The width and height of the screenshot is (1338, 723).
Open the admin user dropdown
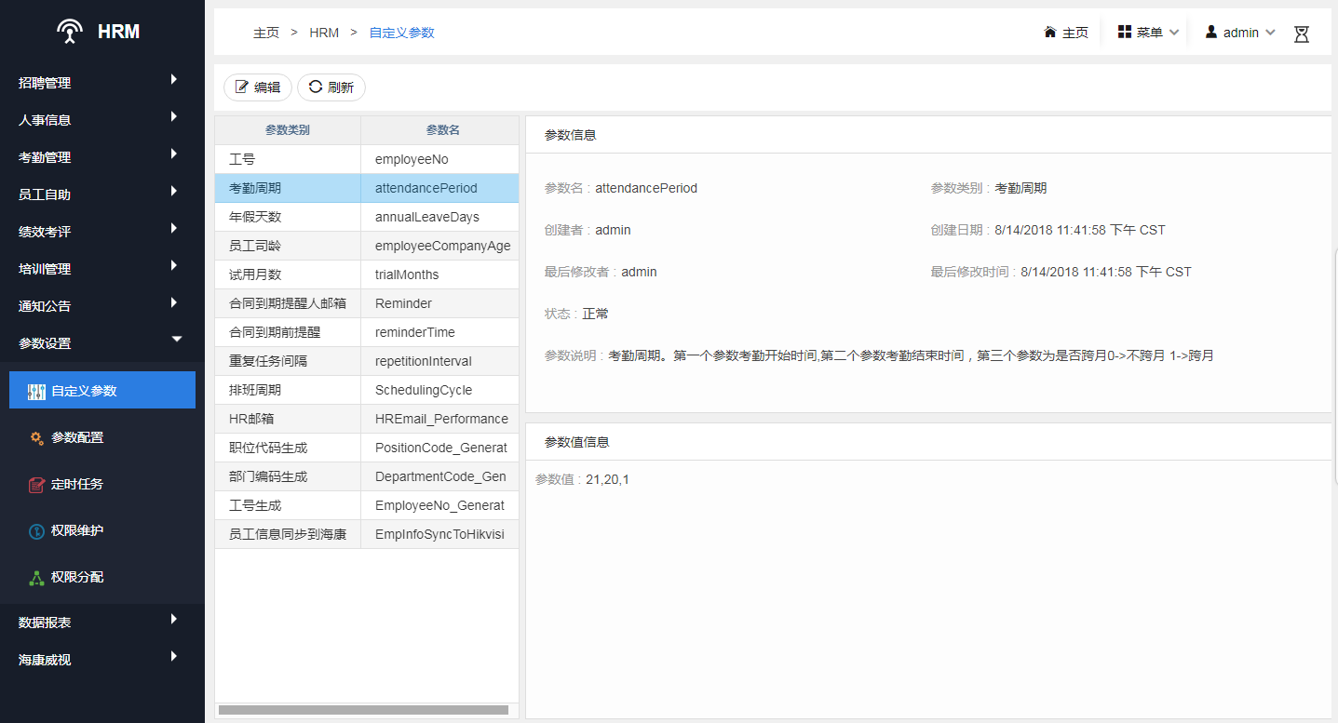coord(1240,33)
